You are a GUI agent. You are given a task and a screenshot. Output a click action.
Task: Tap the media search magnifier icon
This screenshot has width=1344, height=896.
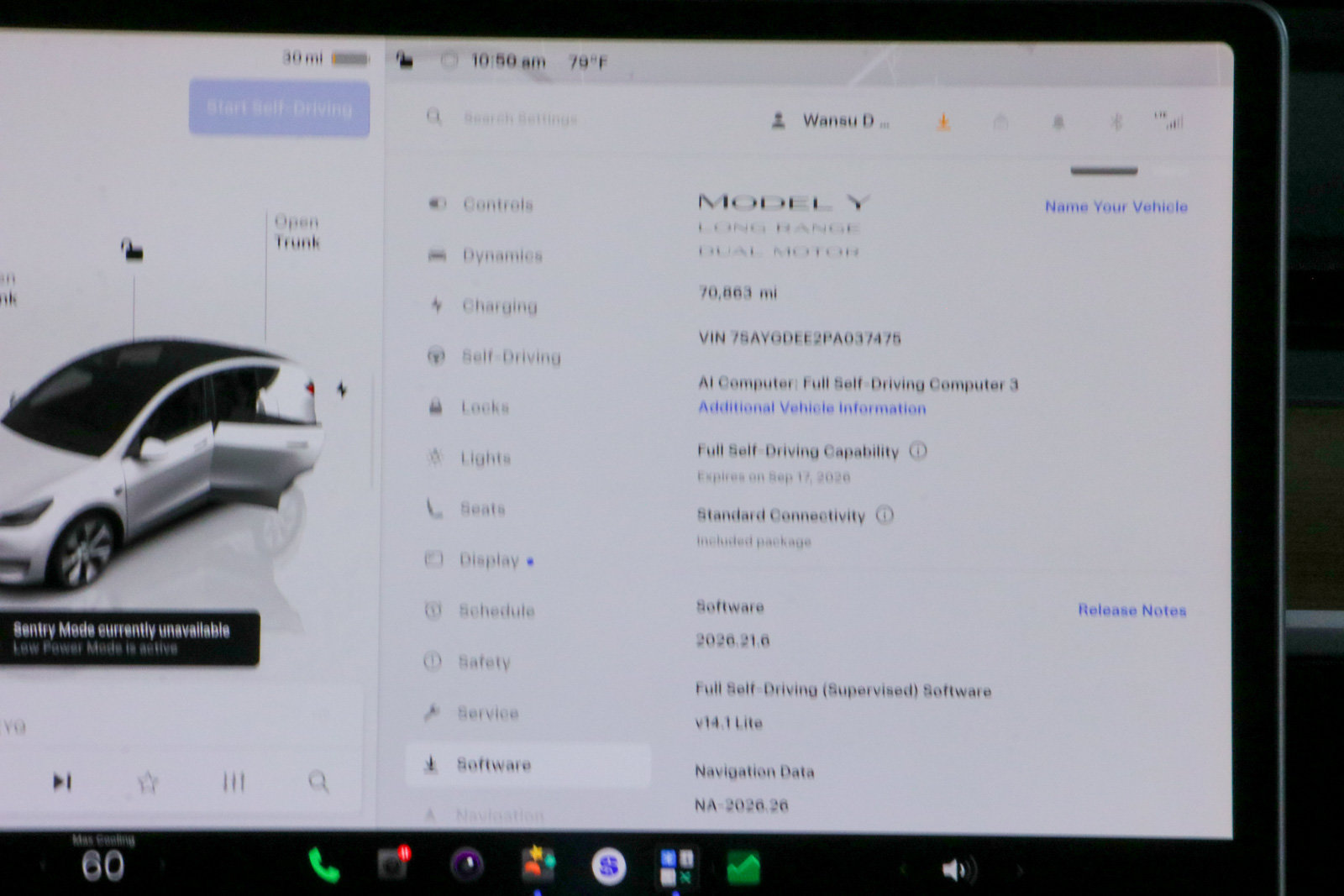(318, 783)
